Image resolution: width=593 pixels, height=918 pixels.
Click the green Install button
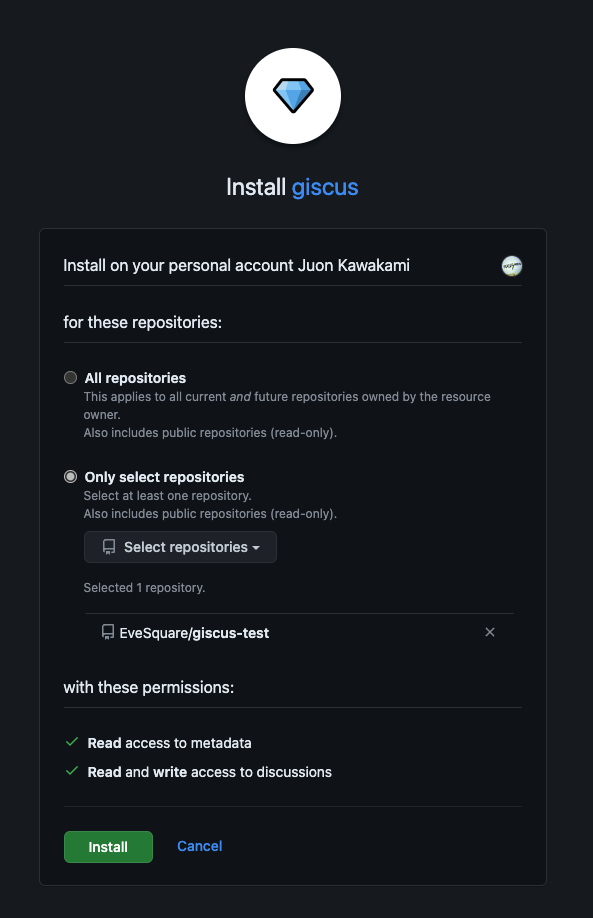(x=108, y=847)
